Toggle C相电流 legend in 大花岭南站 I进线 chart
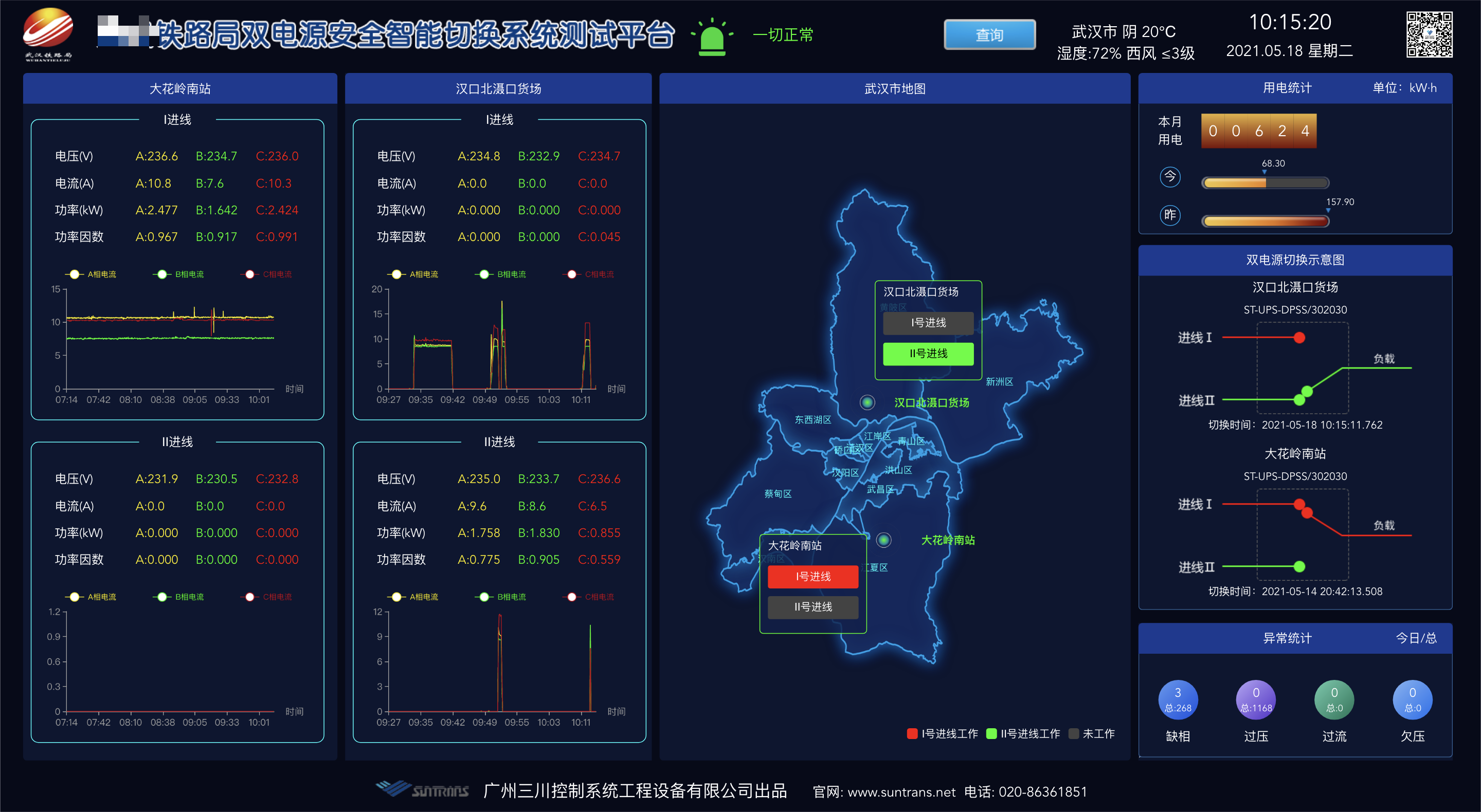The width and height of the screenshot is (1481, 812). (x=266, y=274)
